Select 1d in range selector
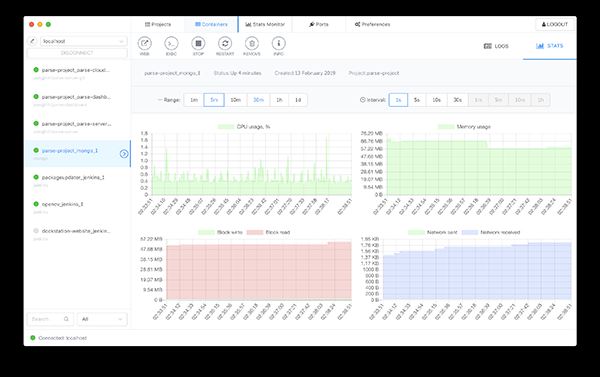 298,100
